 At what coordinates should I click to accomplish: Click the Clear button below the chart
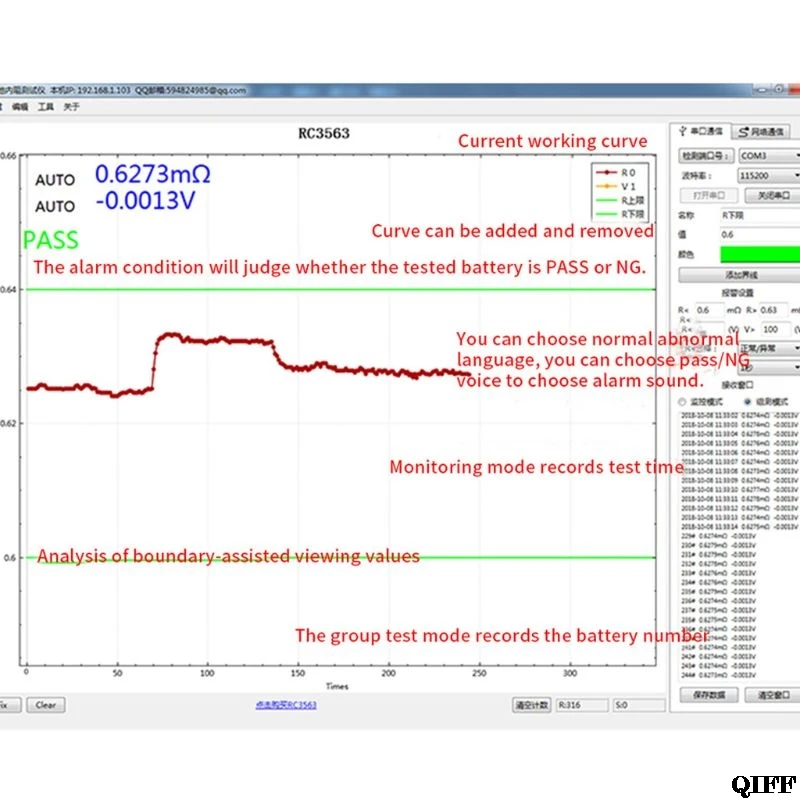[46, 705]
